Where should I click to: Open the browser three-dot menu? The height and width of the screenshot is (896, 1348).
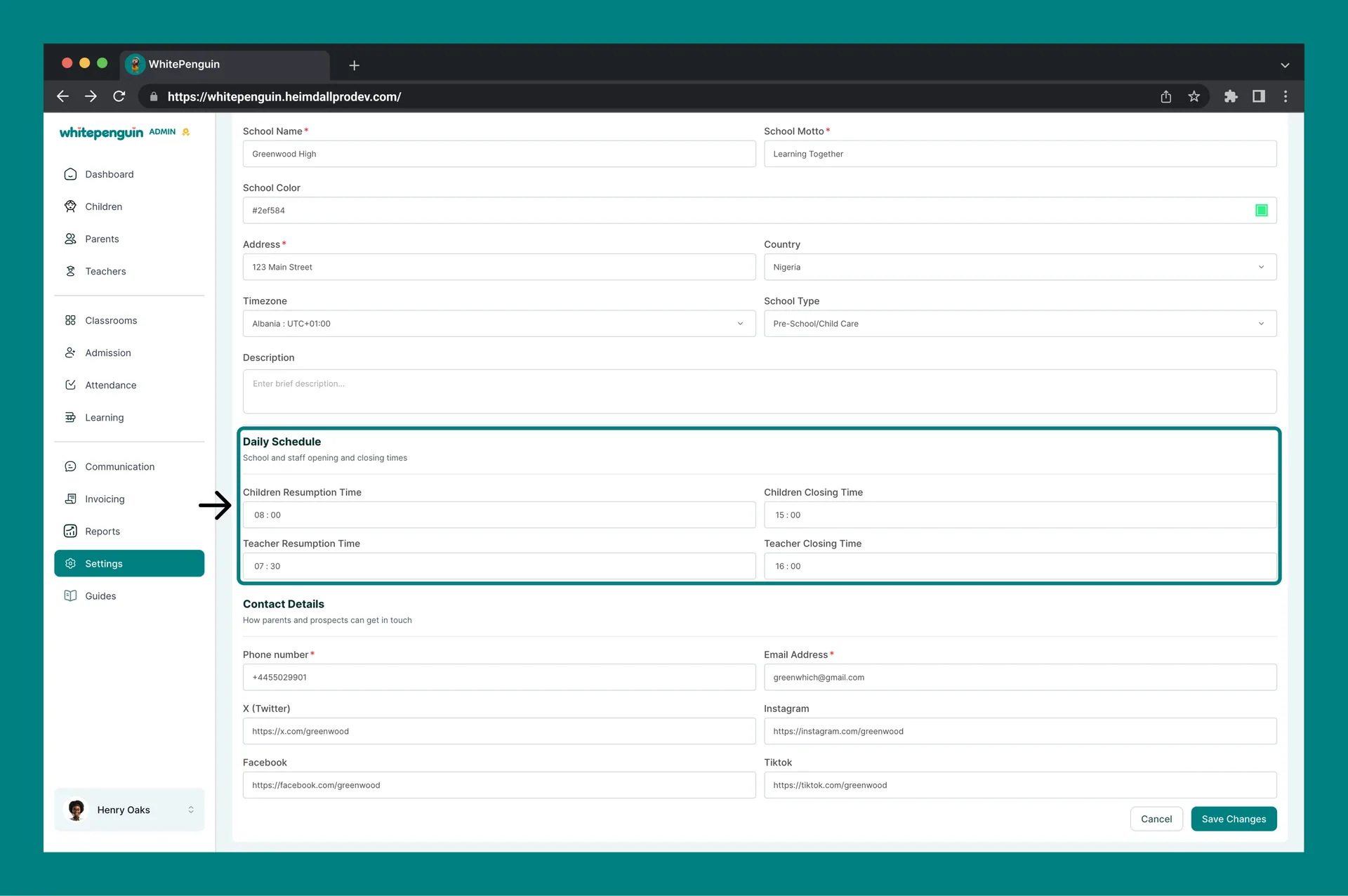(1286, 96)
